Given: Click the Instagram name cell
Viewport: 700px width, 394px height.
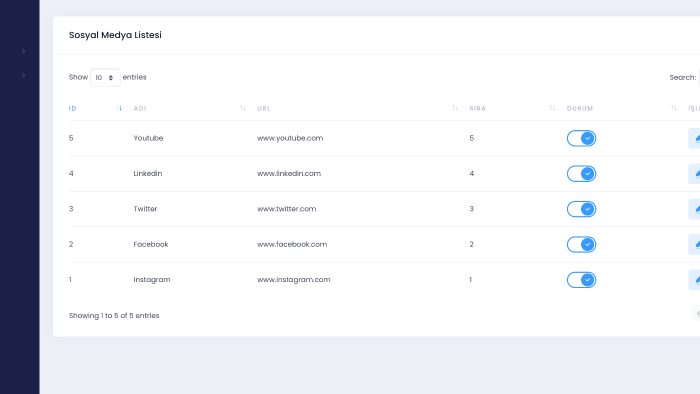Looking at the screenshot, I should (x=152, y=280).
